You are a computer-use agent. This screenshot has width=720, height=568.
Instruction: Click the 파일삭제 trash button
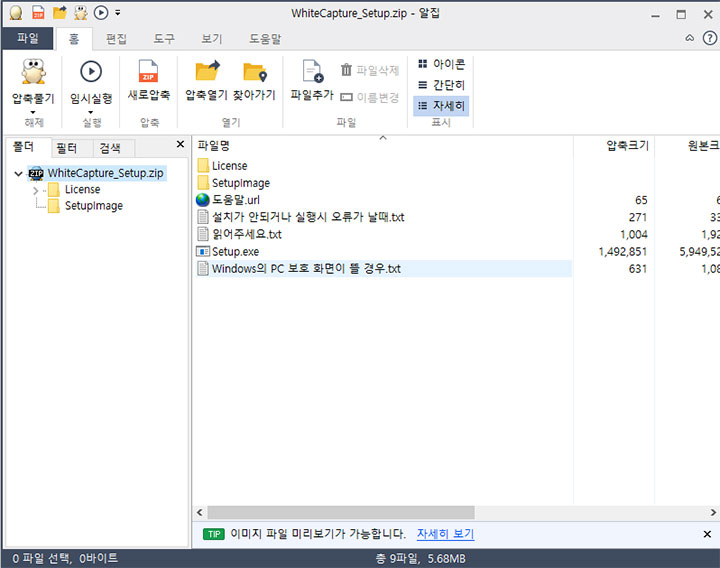click(x=370, y=70)
